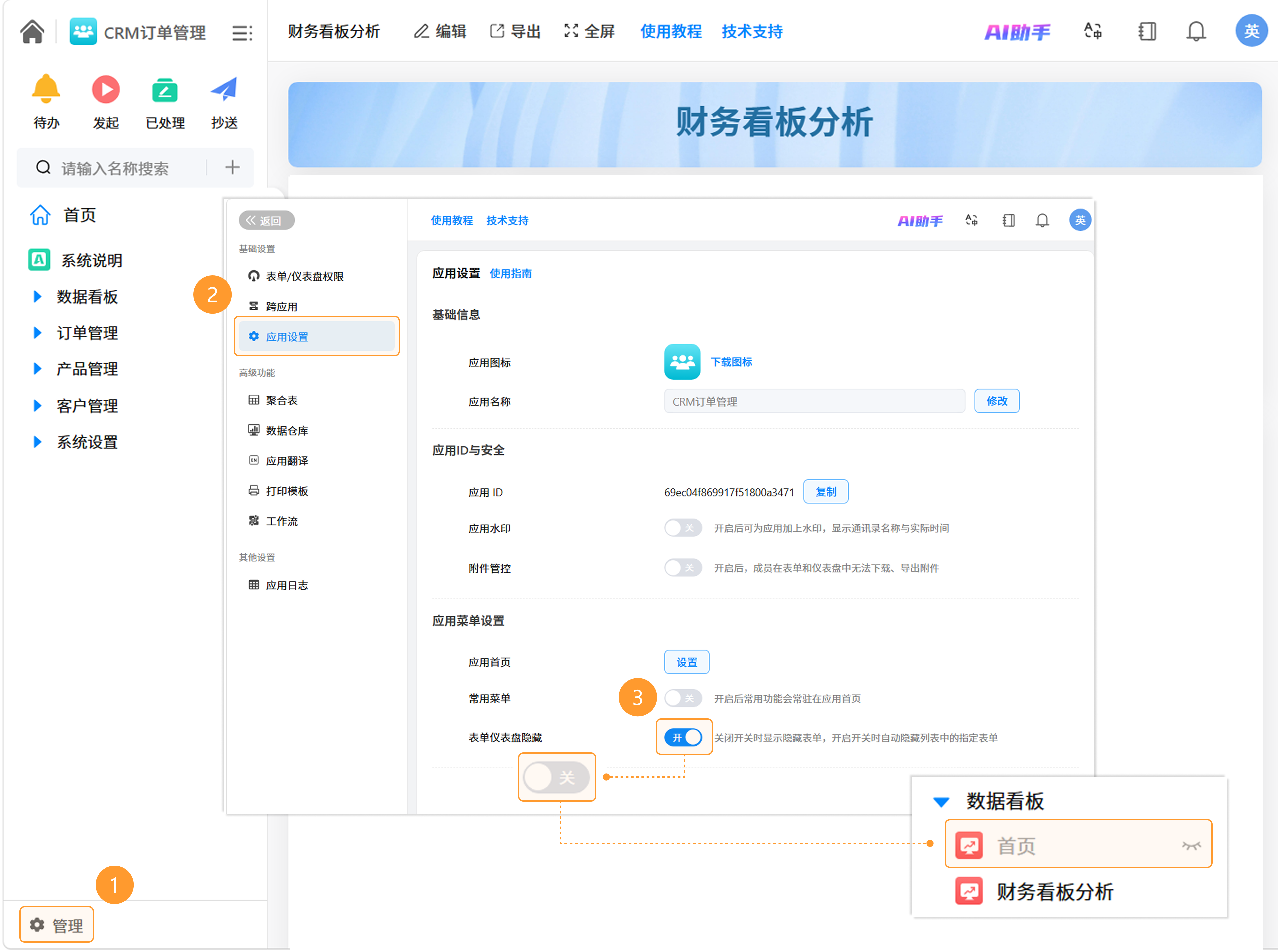Open 抄送 paper plane shortcut
1278x952 pixels.
coord(224,89)
